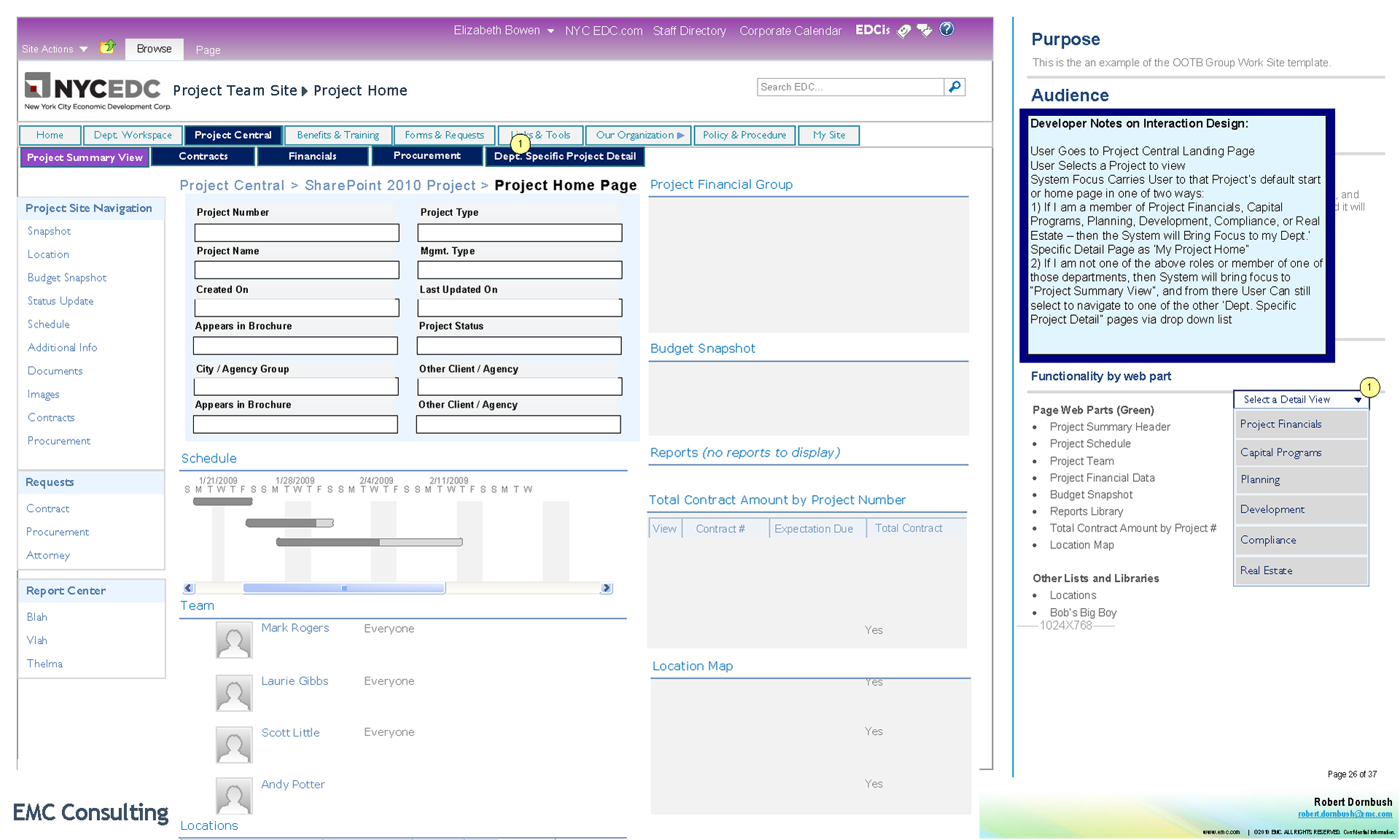Screen dimensions: 1400x840
Task: Select the Procurement sub-navigation tab
Action: pyautogui.click(x=427, y=156)
